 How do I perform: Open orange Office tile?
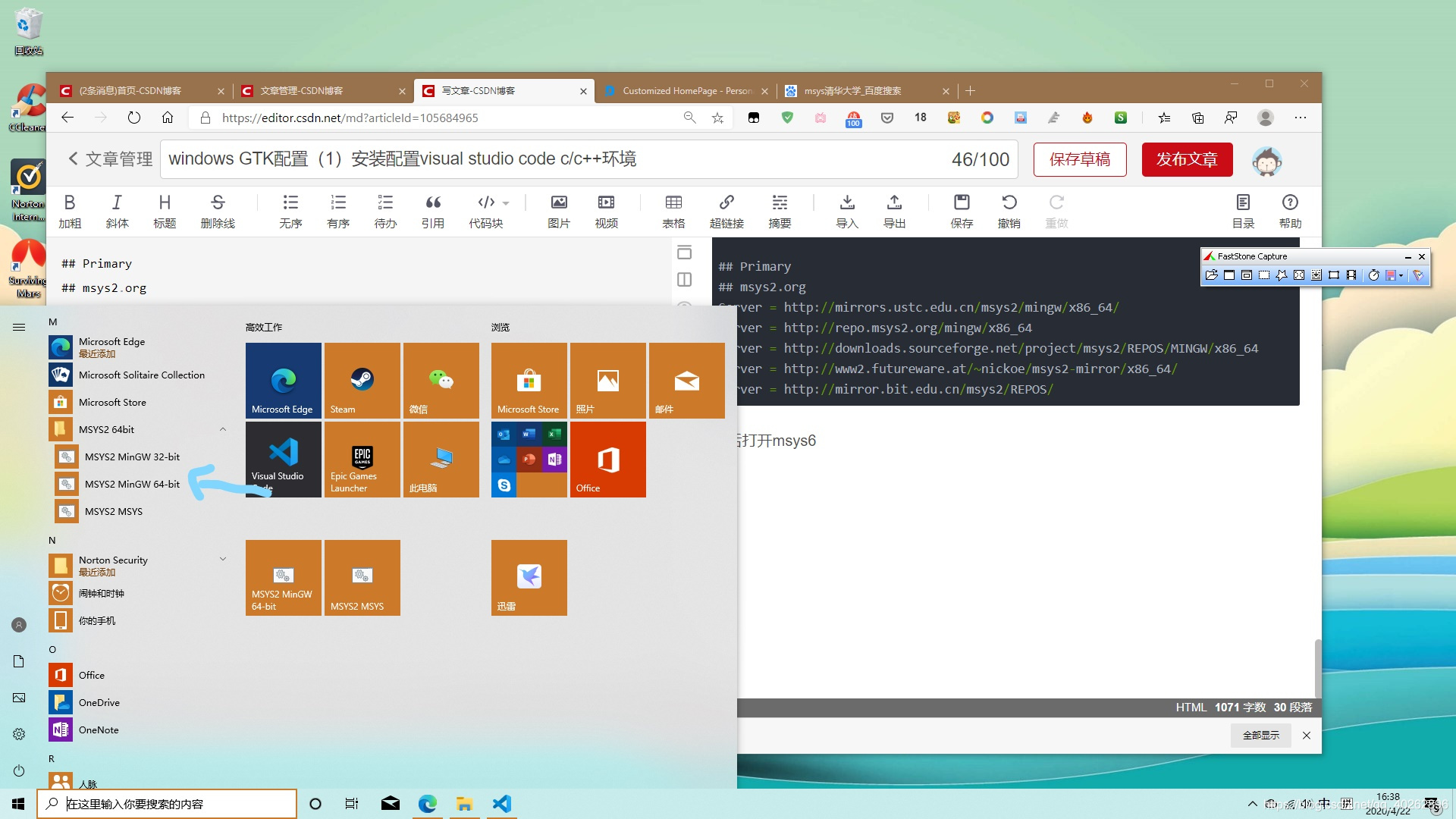click(x=608, y=460)
